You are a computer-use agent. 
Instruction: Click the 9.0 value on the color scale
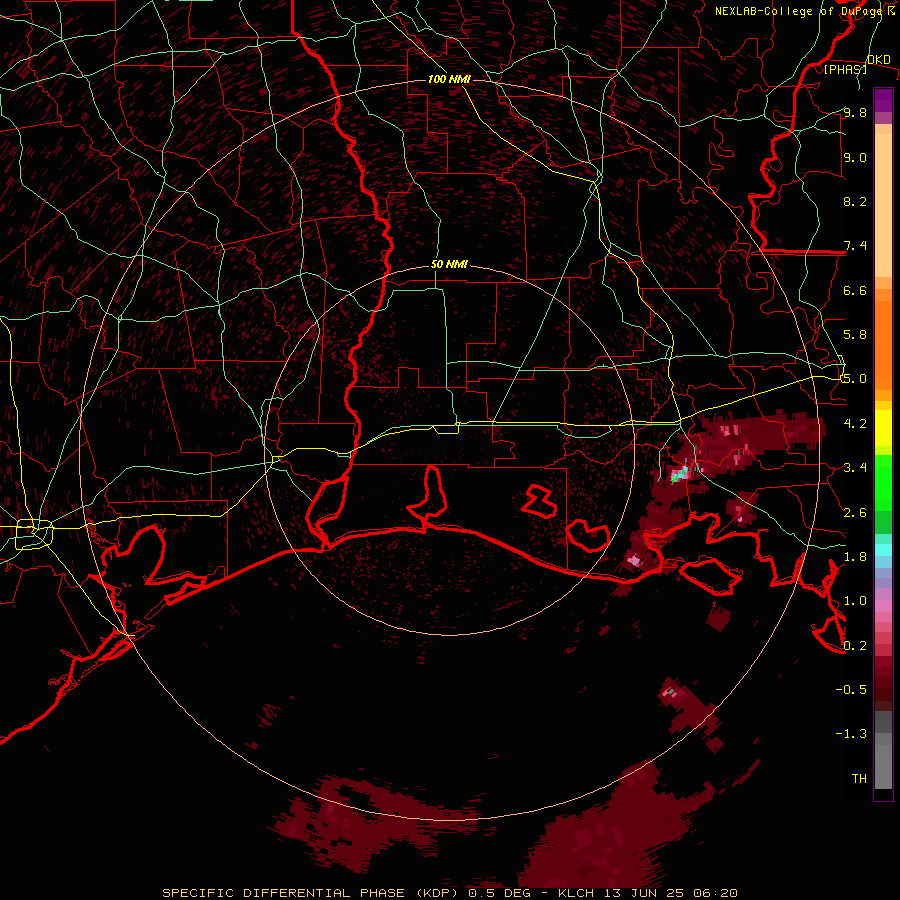855,157
